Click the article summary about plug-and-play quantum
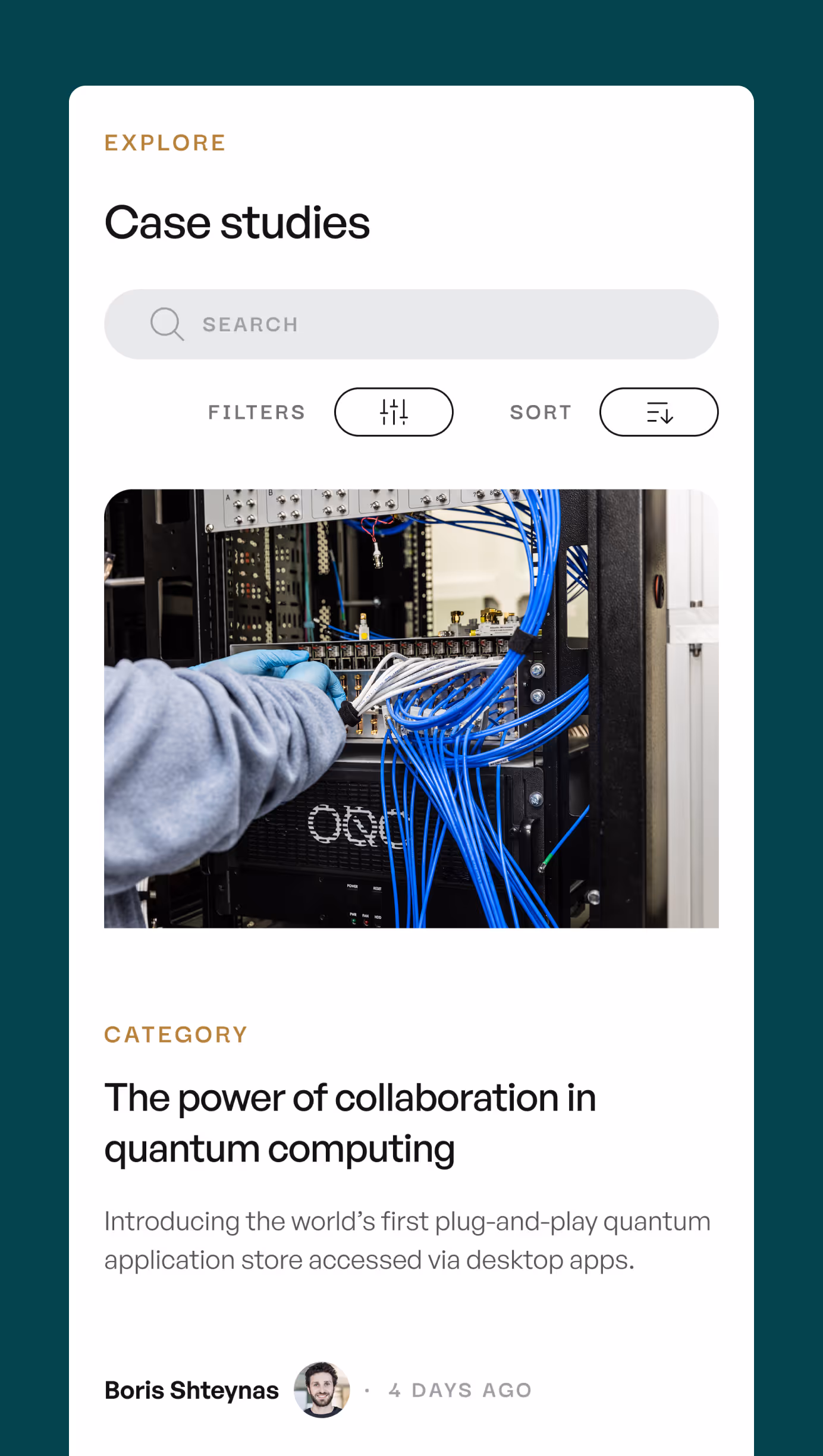The width and height of the screenshot is (823, 1456). pyautogui.click(x=407, y=1241)
